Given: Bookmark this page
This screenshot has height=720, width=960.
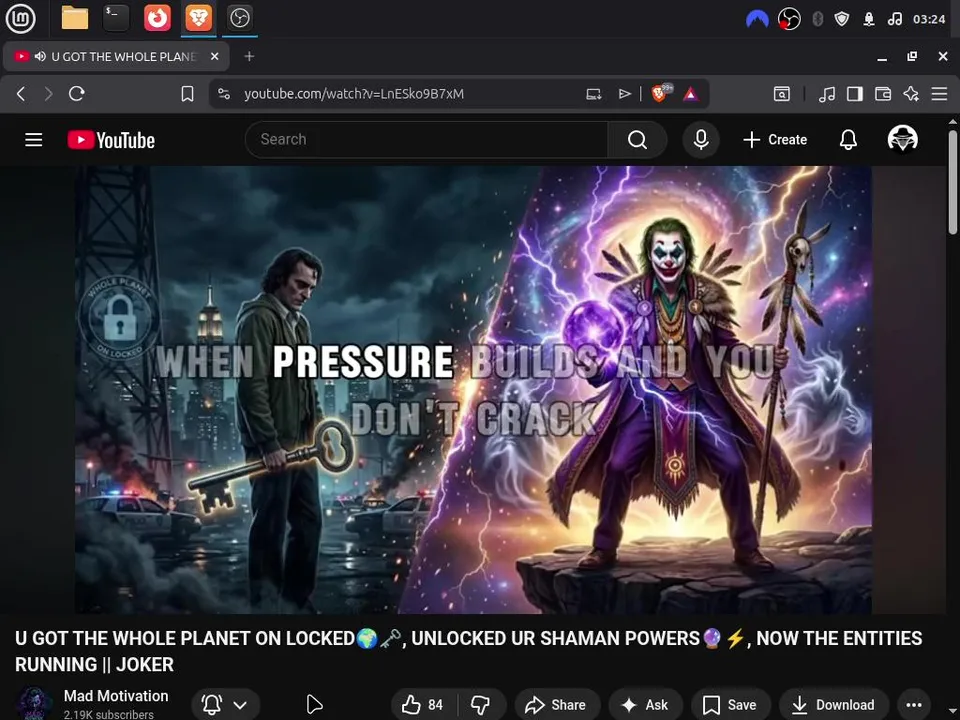Looking at the screenshot, I should coord(187,94).
